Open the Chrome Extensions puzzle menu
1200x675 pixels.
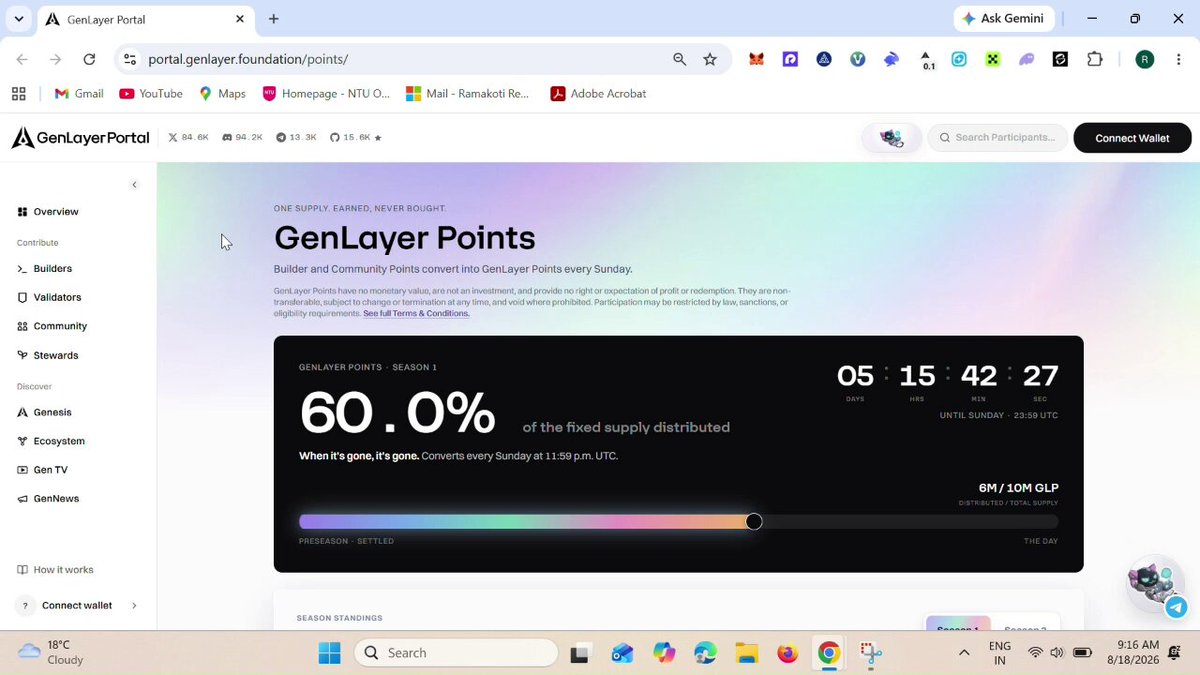pyautogui.click(x=1095, y=60)
